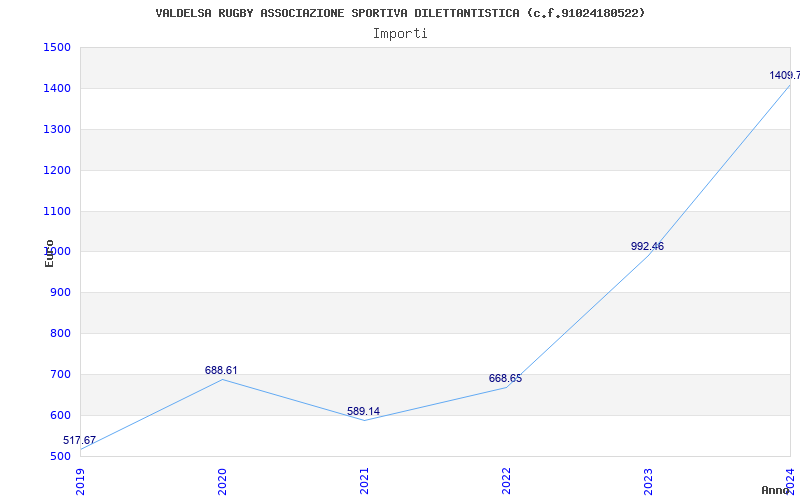The image size is (800, 500).
Task: Click the 2024 x-axis label
Action: click(790, 481)
